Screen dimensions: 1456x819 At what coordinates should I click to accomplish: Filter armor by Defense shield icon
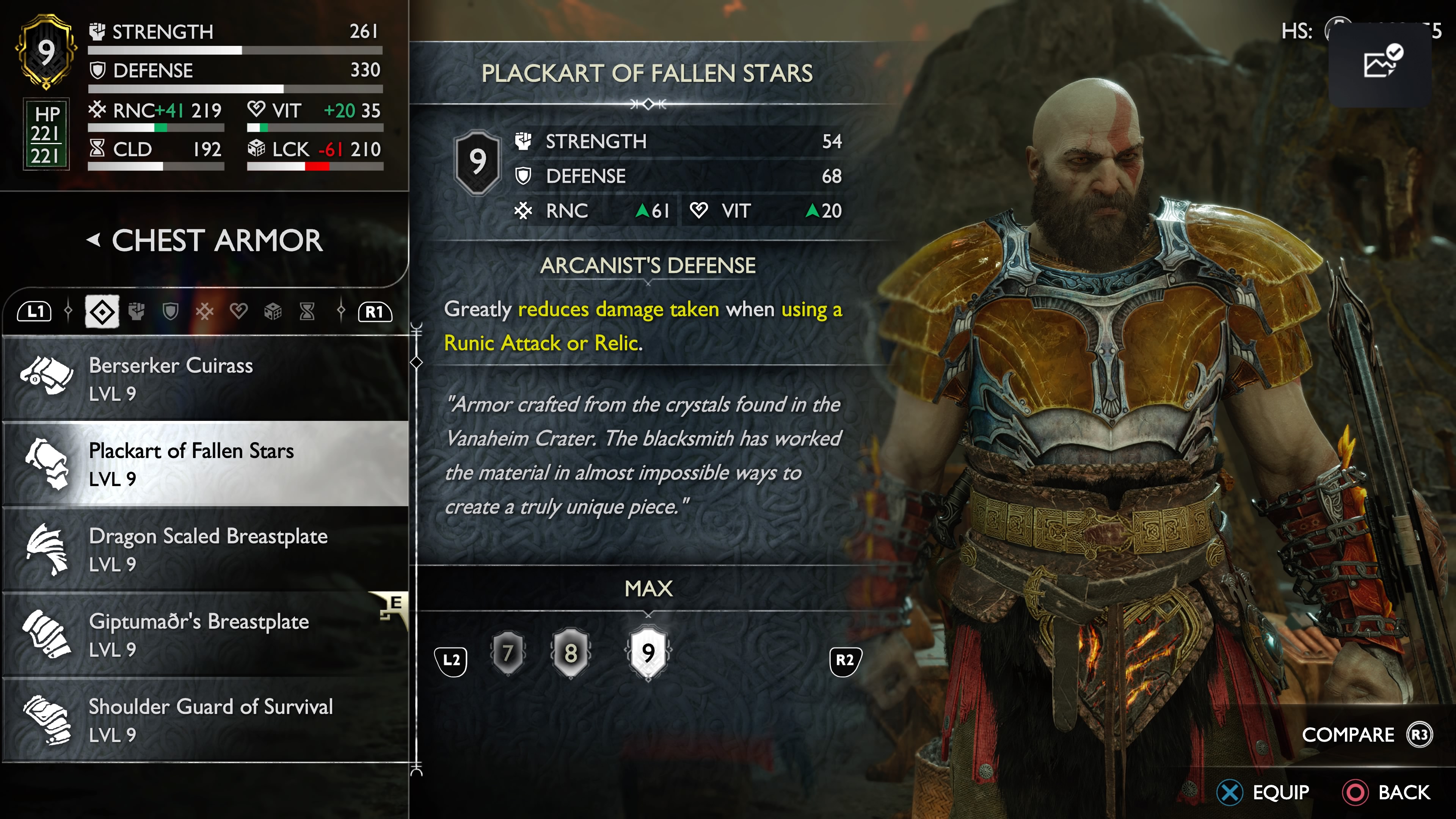(171, 311)
